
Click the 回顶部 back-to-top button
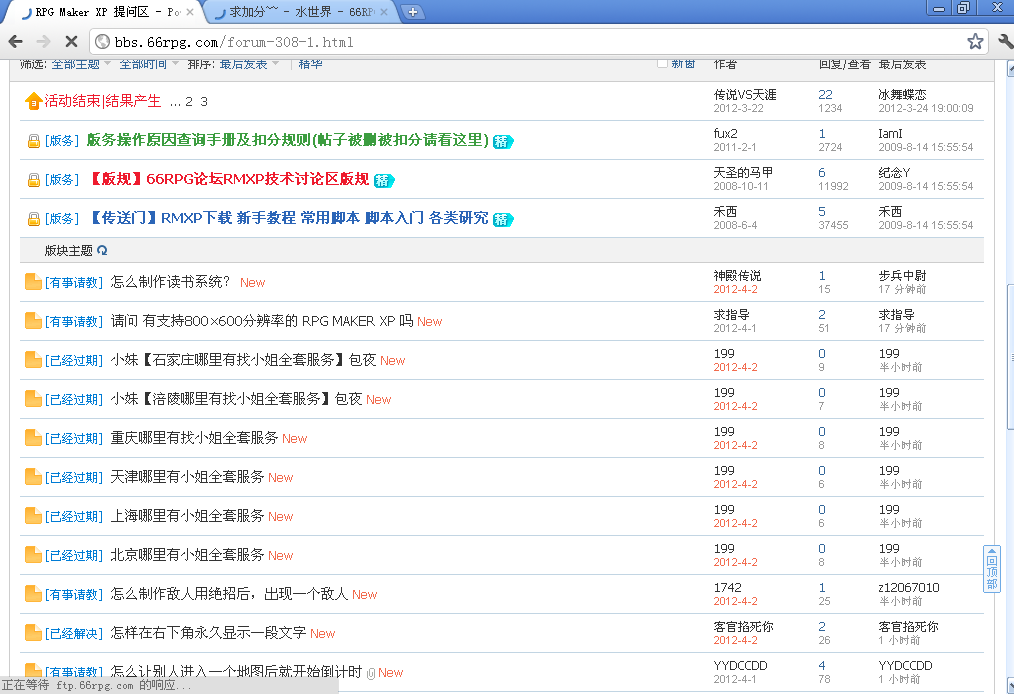coord(991,569)
